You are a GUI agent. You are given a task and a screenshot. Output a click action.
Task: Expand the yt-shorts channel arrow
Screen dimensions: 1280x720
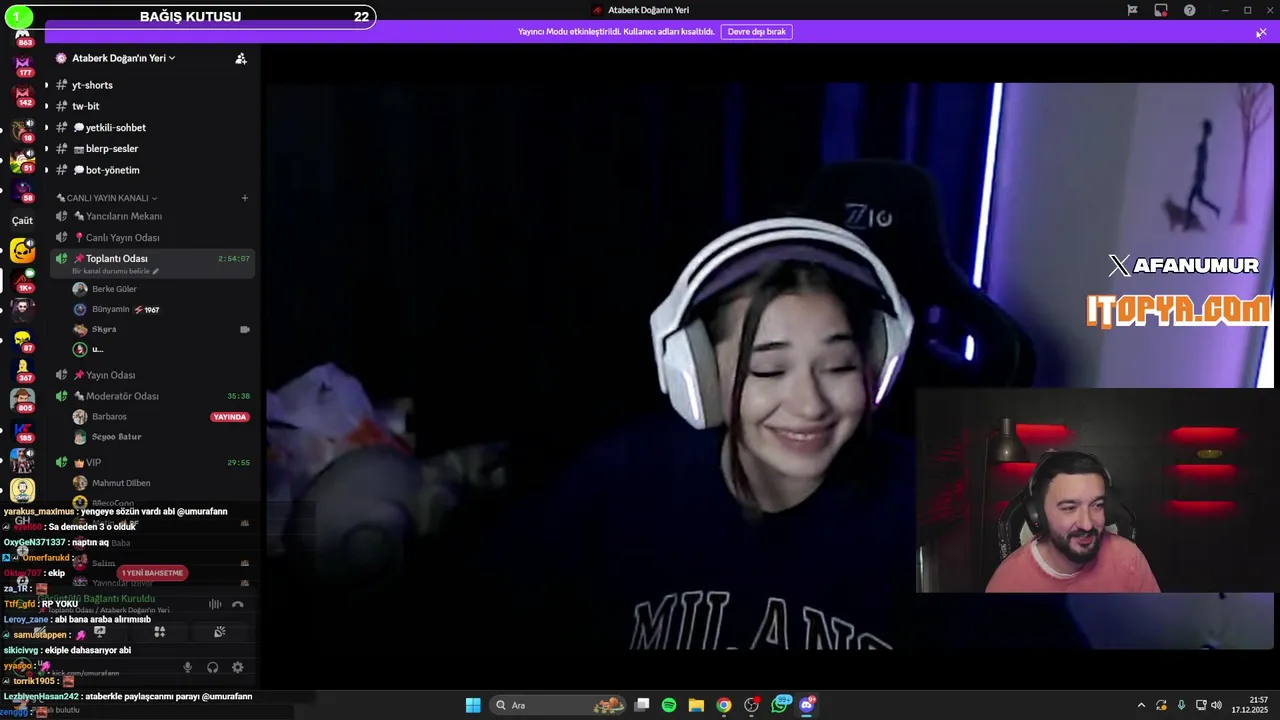[x=46, y=85]
